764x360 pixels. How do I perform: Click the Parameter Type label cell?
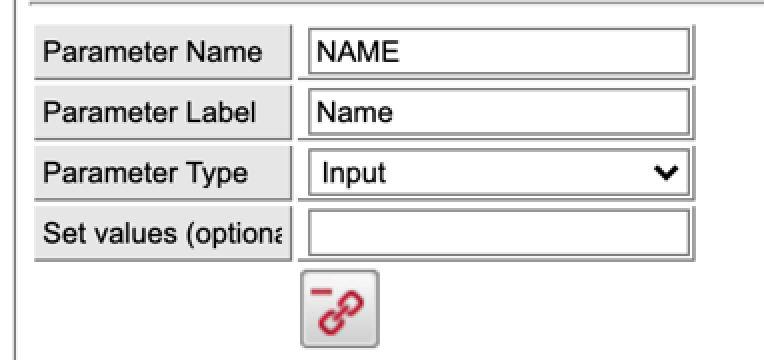point(163,173)
